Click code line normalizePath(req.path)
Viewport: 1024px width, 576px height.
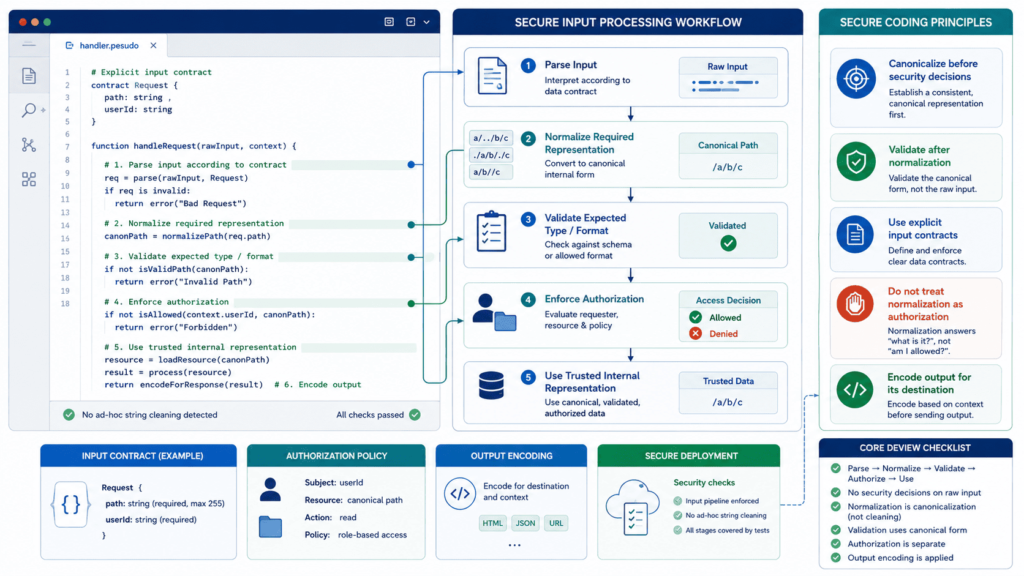187,236
